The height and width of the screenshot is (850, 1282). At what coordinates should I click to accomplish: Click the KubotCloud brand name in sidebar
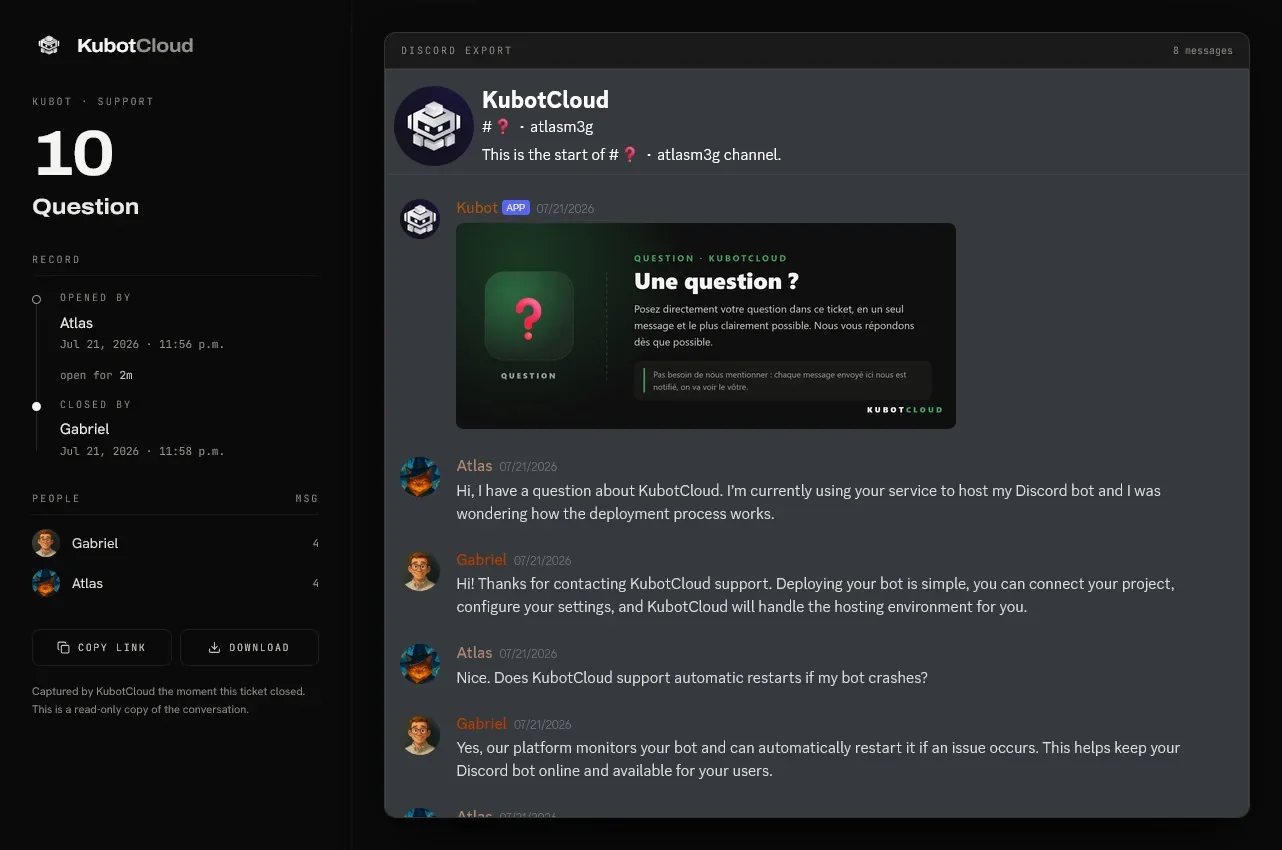click(x=135, y=45)
